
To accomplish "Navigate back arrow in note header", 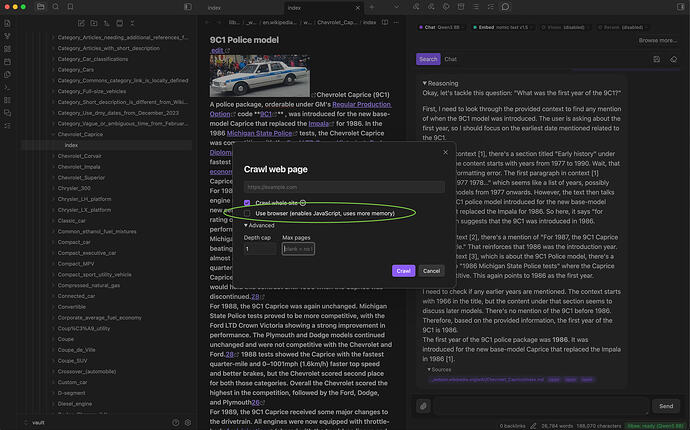I will [x=207, y=22].
